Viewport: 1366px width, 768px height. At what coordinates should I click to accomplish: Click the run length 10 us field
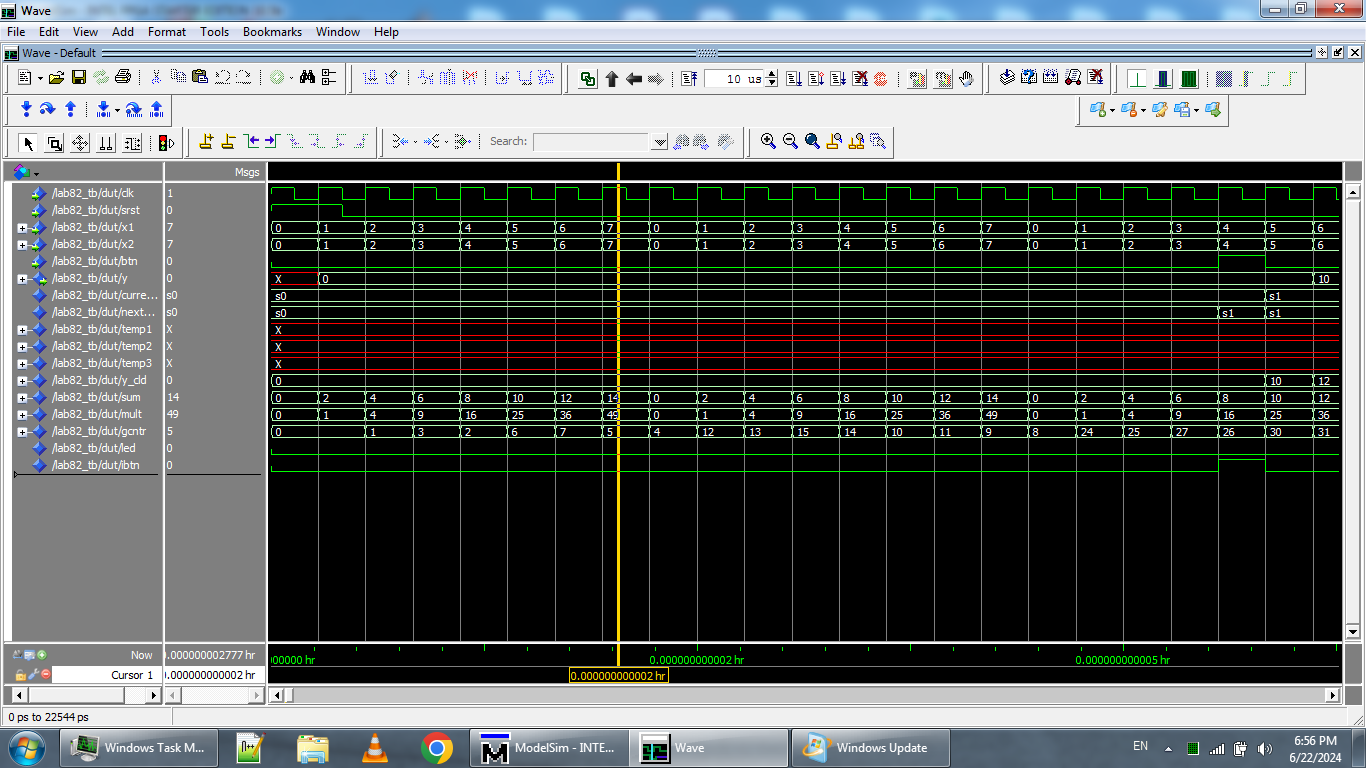tap(734, 79)
